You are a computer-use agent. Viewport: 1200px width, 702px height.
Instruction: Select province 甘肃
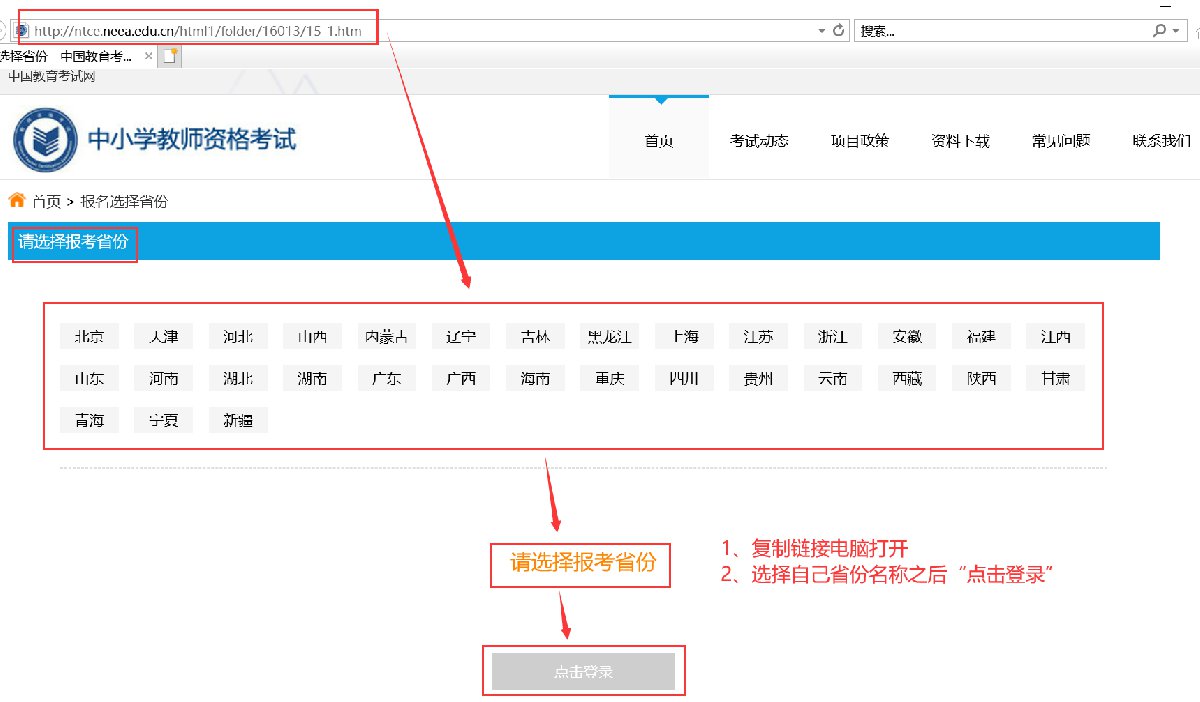point(1056,378)
